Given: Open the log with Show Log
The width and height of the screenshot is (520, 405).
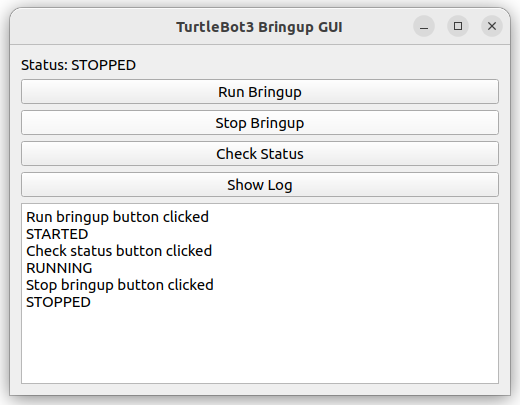Looking at the screenshot, I should (260, 185).
